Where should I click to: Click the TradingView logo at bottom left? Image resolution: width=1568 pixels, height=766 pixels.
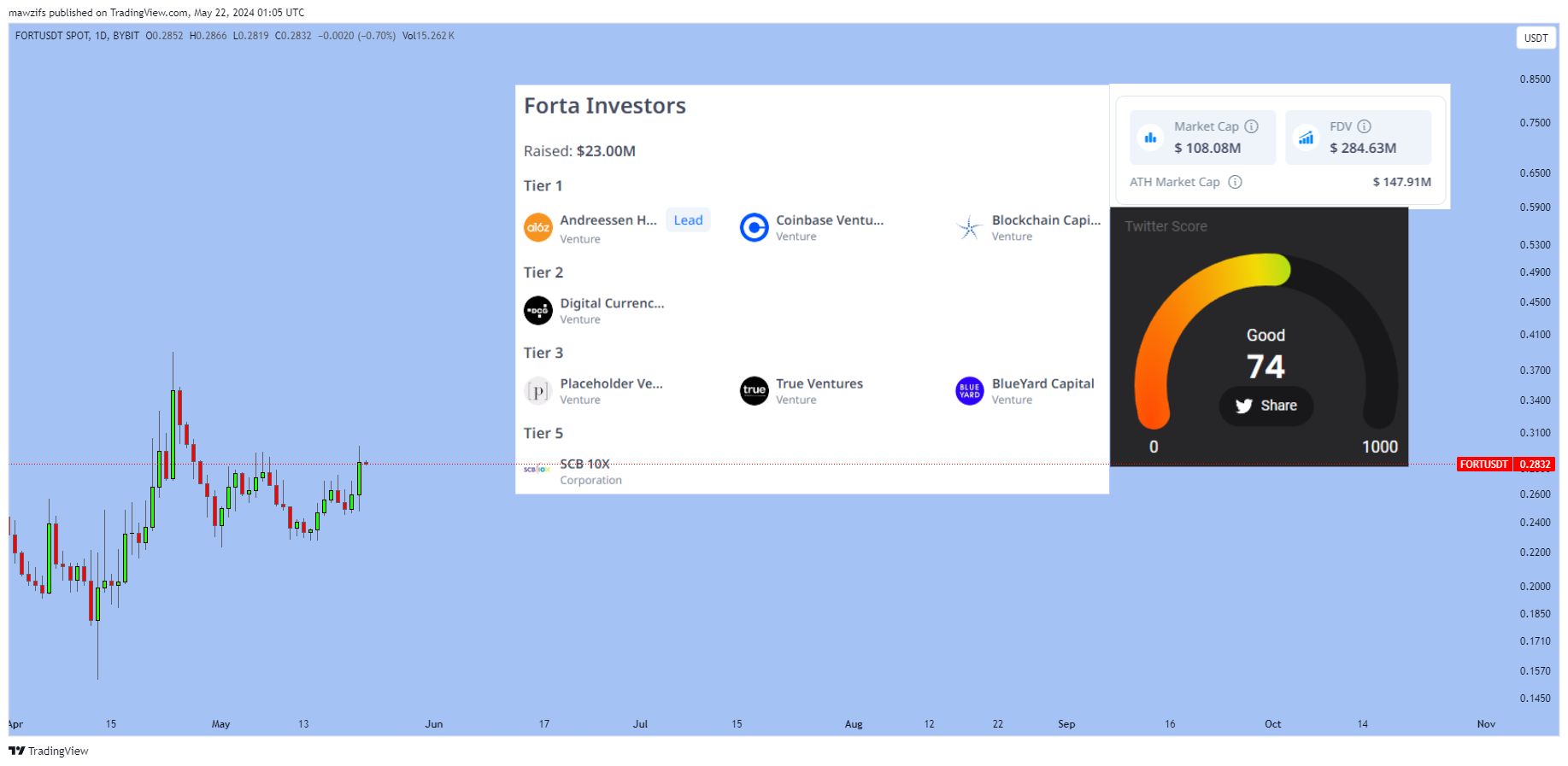(x=49, y=751)
